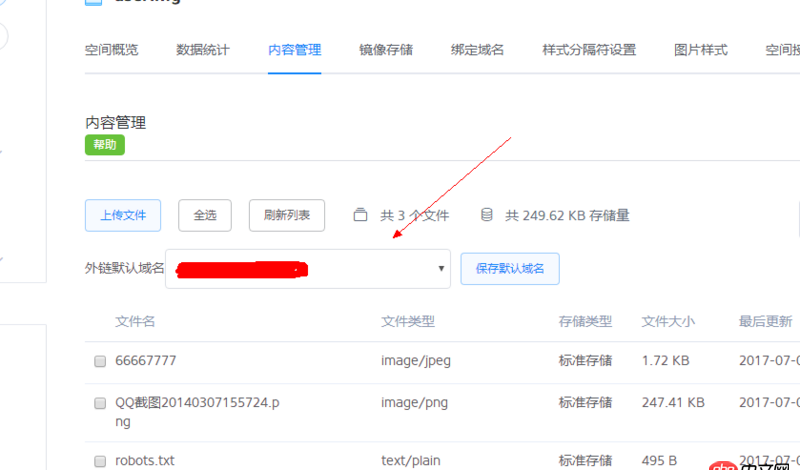
Task: Switch to the 数据统计 tab
Action: 203,50
